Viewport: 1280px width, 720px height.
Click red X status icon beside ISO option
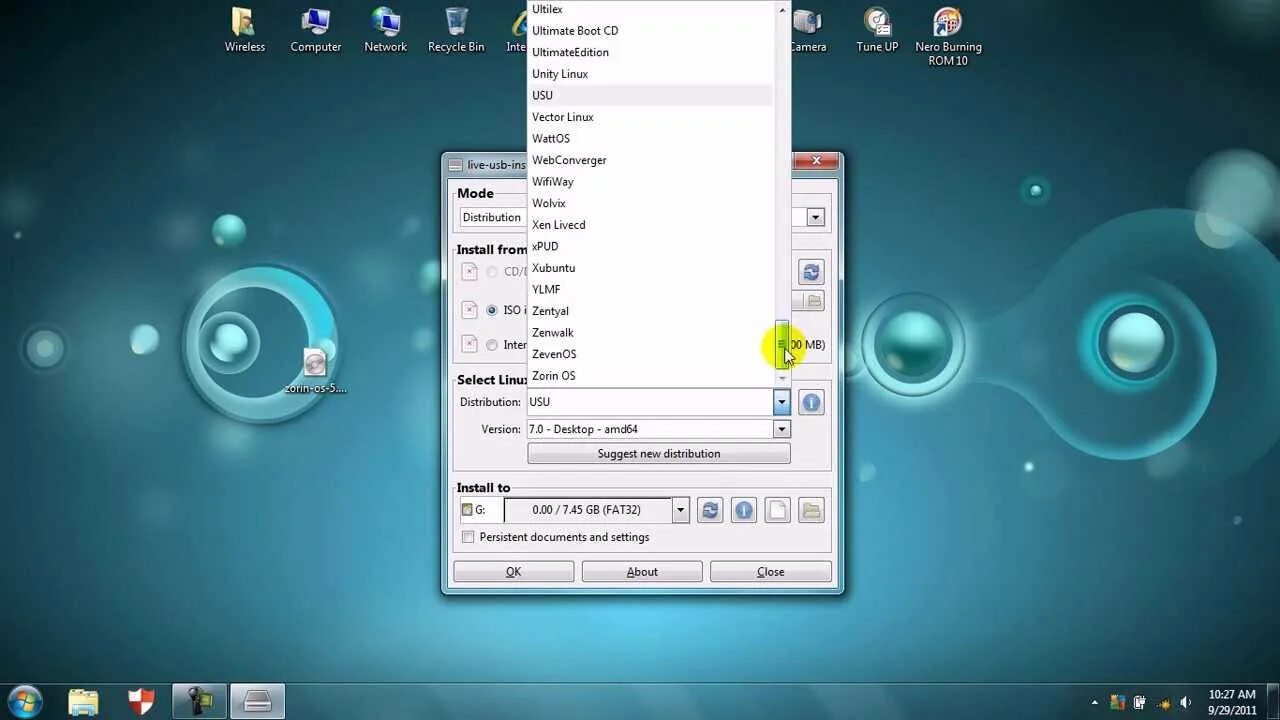click(x=469, y=310)
